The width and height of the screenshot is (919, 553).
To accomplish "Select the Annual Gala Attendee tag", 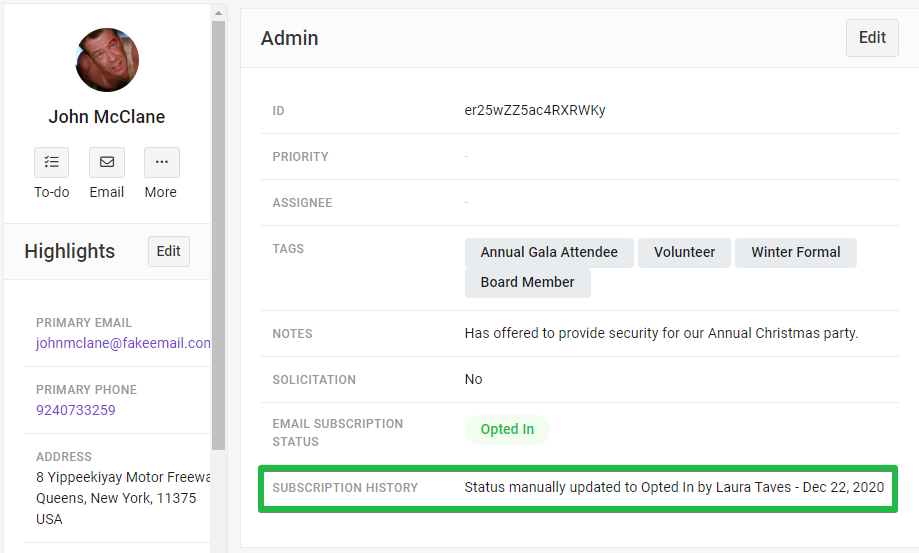I will pyautogui.click(x=549, y=252).
